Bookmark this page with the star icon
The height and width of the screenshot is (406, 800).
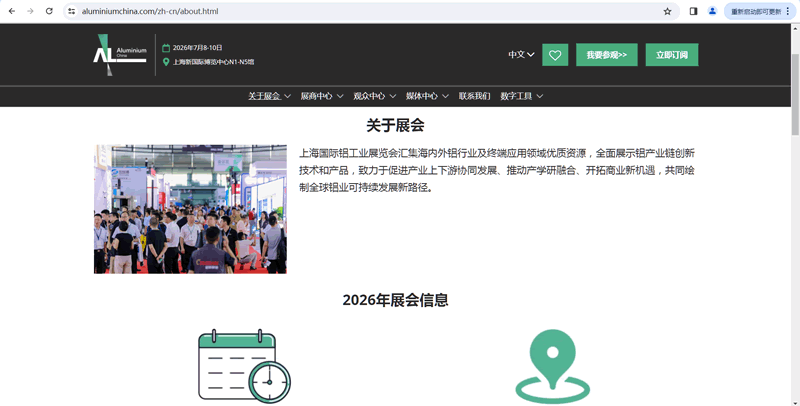667,11
